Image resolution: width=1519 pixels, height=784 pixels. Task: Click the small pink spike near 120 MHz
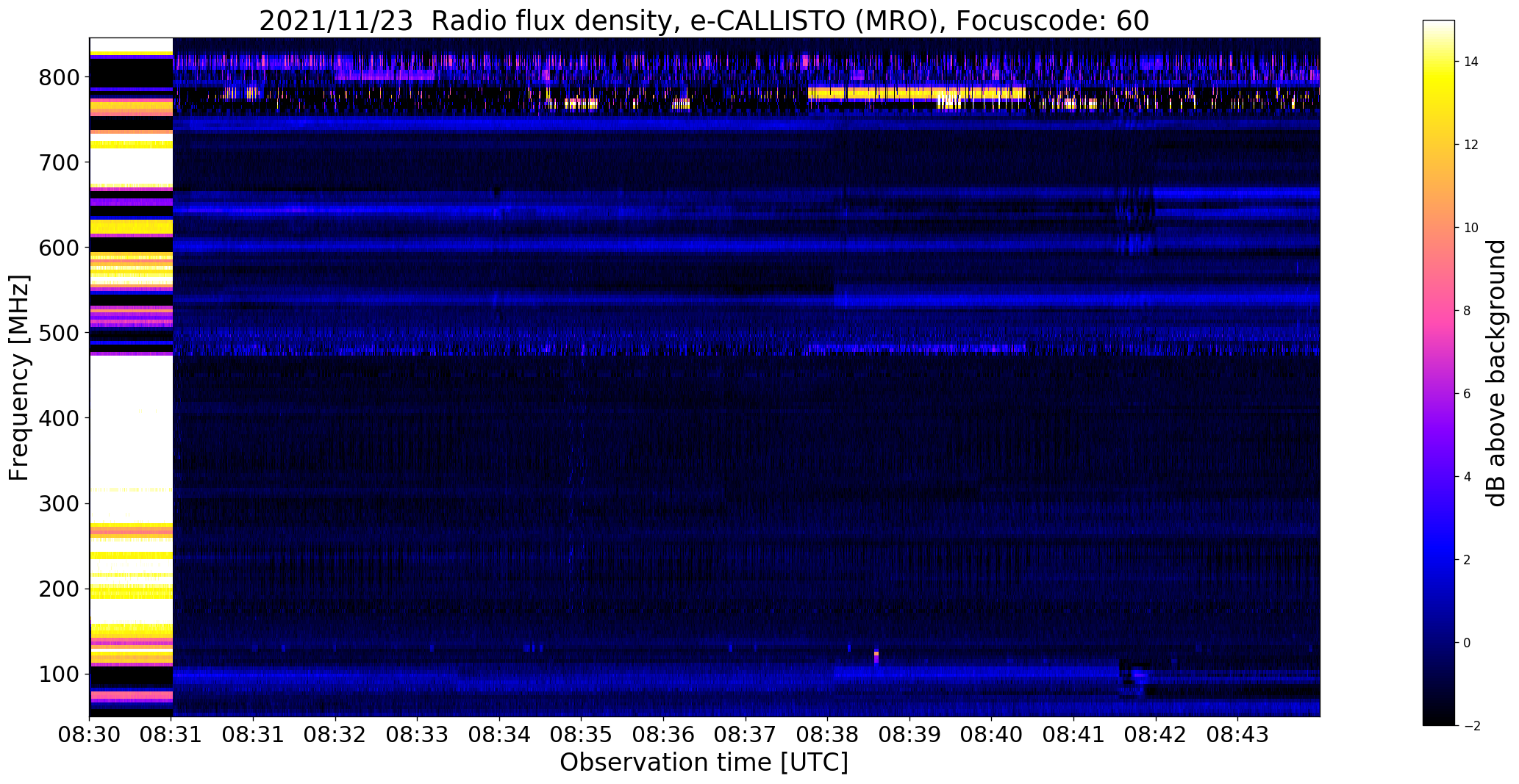tap(876, 656)
